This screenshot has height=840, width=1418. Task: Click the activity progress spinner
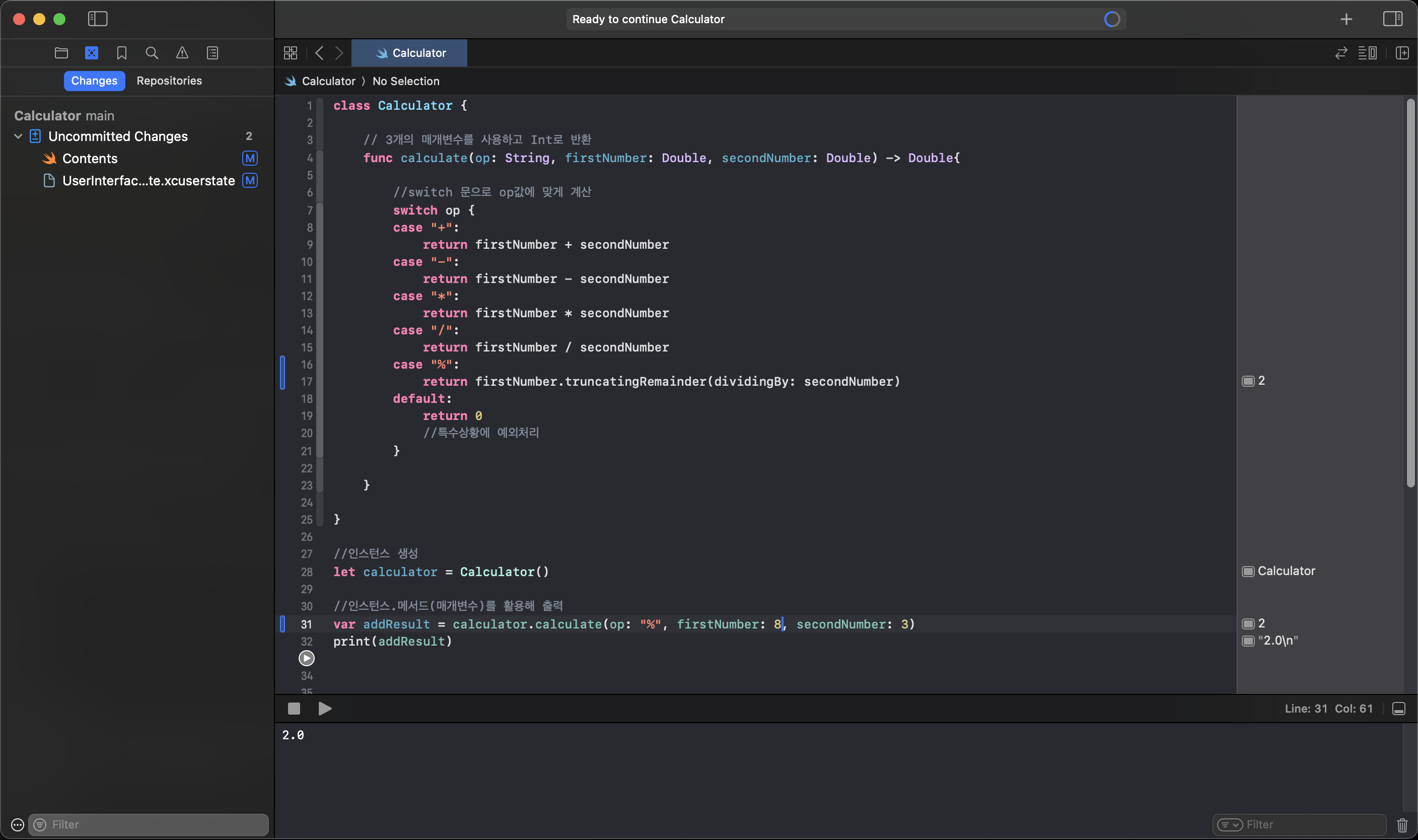(x=1112, y=19)
